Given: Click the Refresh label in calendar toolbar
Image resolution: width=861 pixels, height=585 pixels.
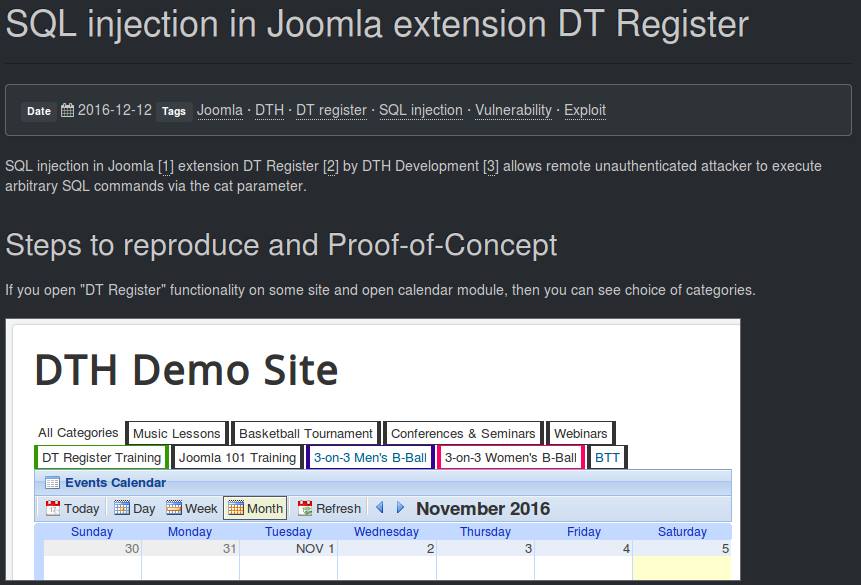Looking at the screenshot, I should [338, 509].
